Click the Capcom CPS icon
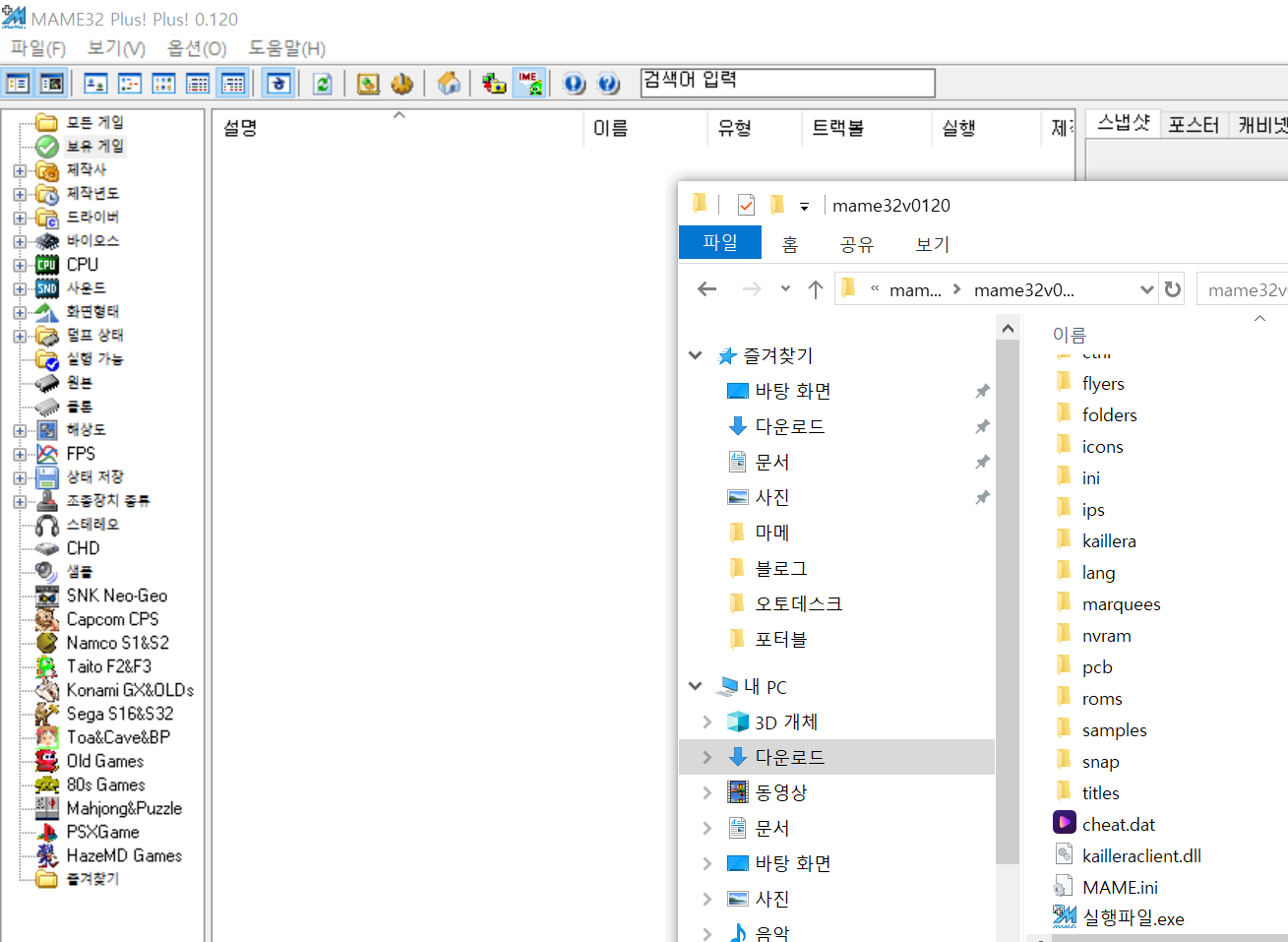The image size is (1288, 942). point(47,619)
